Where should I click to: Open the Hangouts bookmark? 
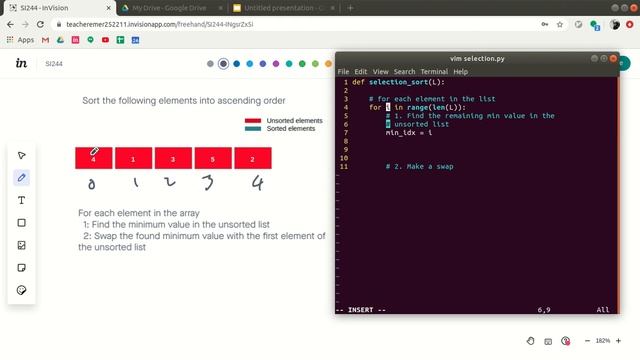[90, 40]
